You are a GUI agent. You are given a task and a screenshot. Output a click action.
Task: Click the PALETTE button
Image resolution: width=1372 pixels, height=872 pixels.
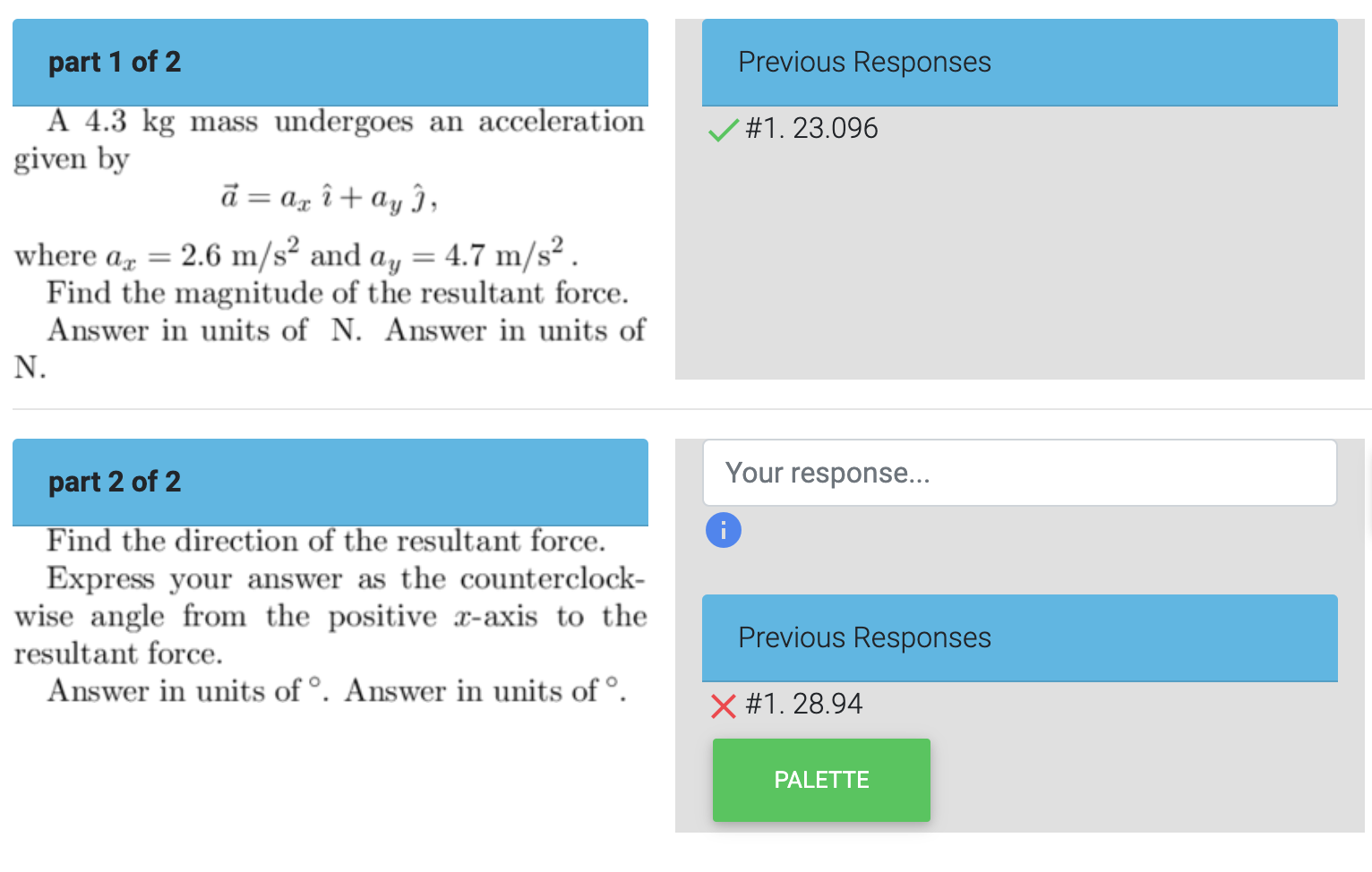tap(820, 779)
